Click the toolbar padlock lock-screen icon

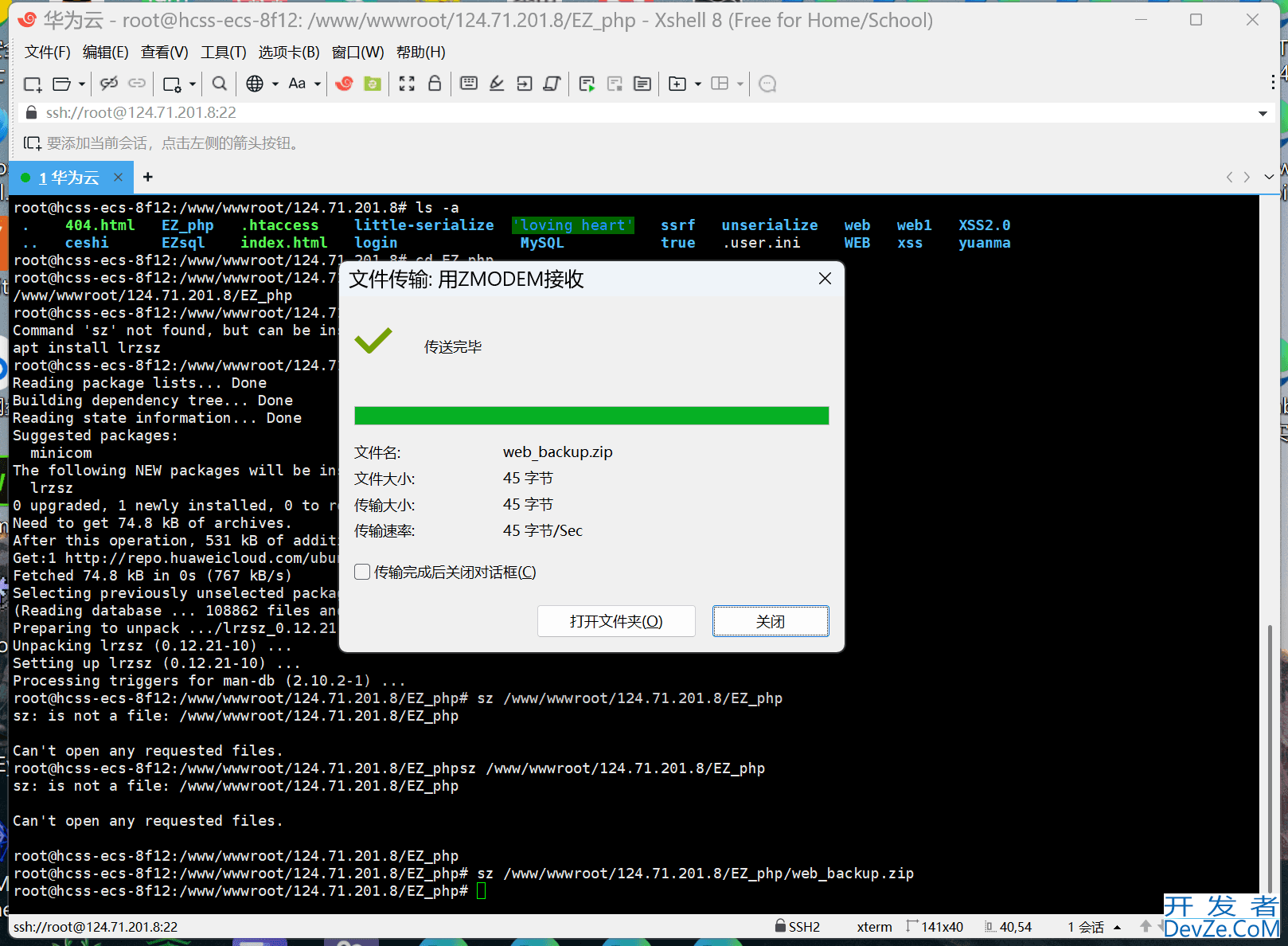coord(435,83)
